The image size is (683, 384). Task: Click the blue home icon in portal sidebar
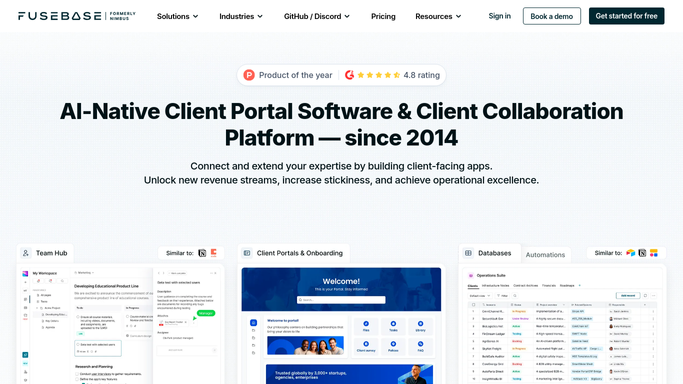click(x=254, y=323)
